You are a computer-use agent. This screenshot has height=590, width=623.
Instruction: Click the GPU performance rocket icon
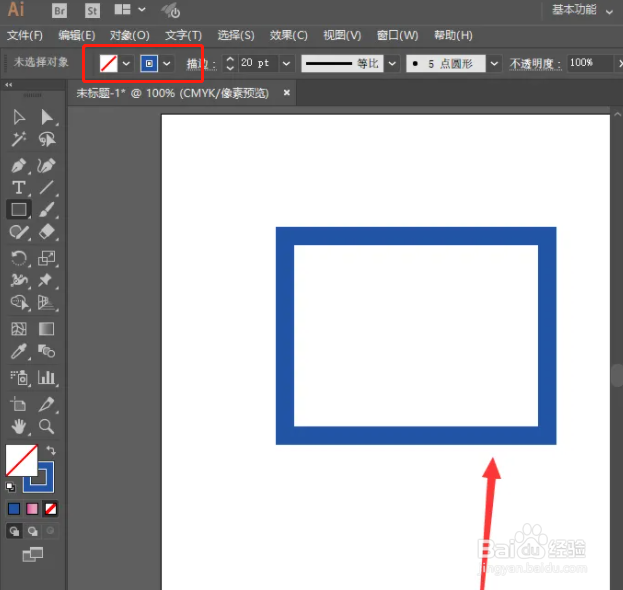click(x=171, y=11)
